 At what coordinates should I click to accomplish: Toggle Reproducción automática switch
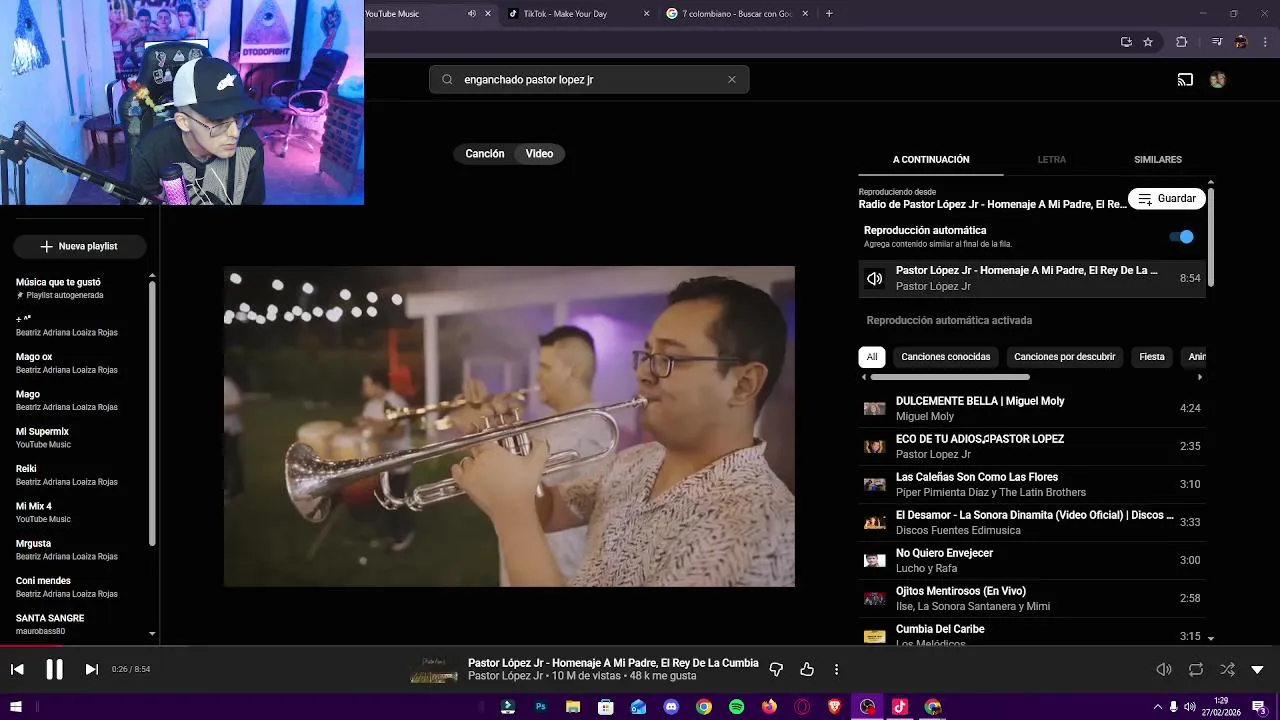click(x=1181, y=237)
